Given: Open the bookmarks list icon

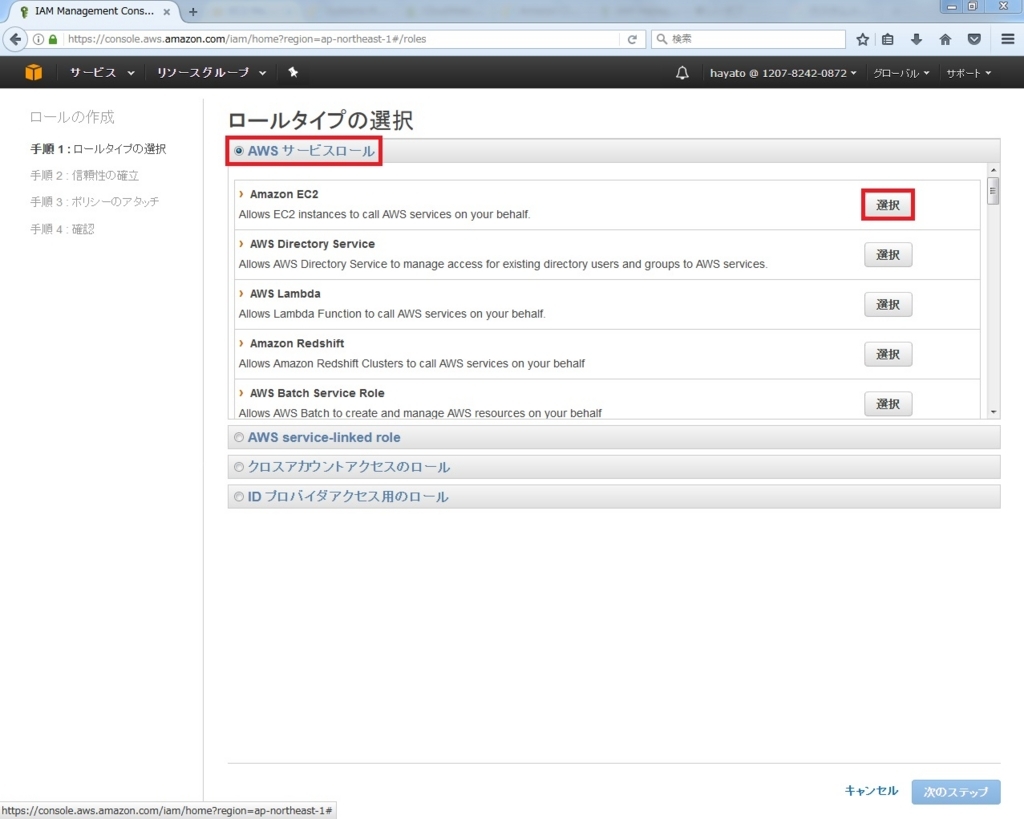Looking at the screenshot, I should [x=888, y=39].
